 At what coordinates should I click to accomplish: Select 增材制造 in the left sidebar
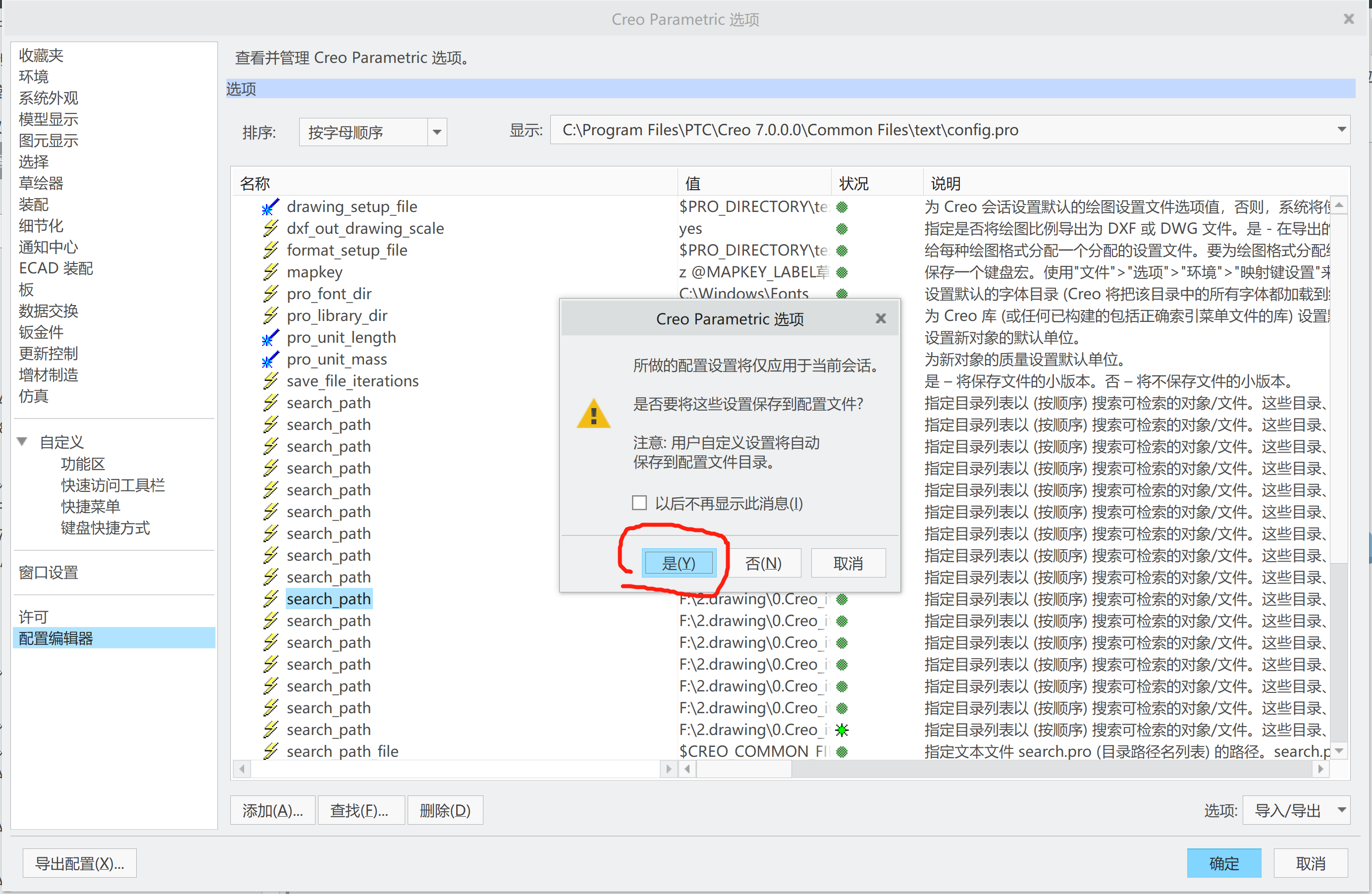point(49,375)
